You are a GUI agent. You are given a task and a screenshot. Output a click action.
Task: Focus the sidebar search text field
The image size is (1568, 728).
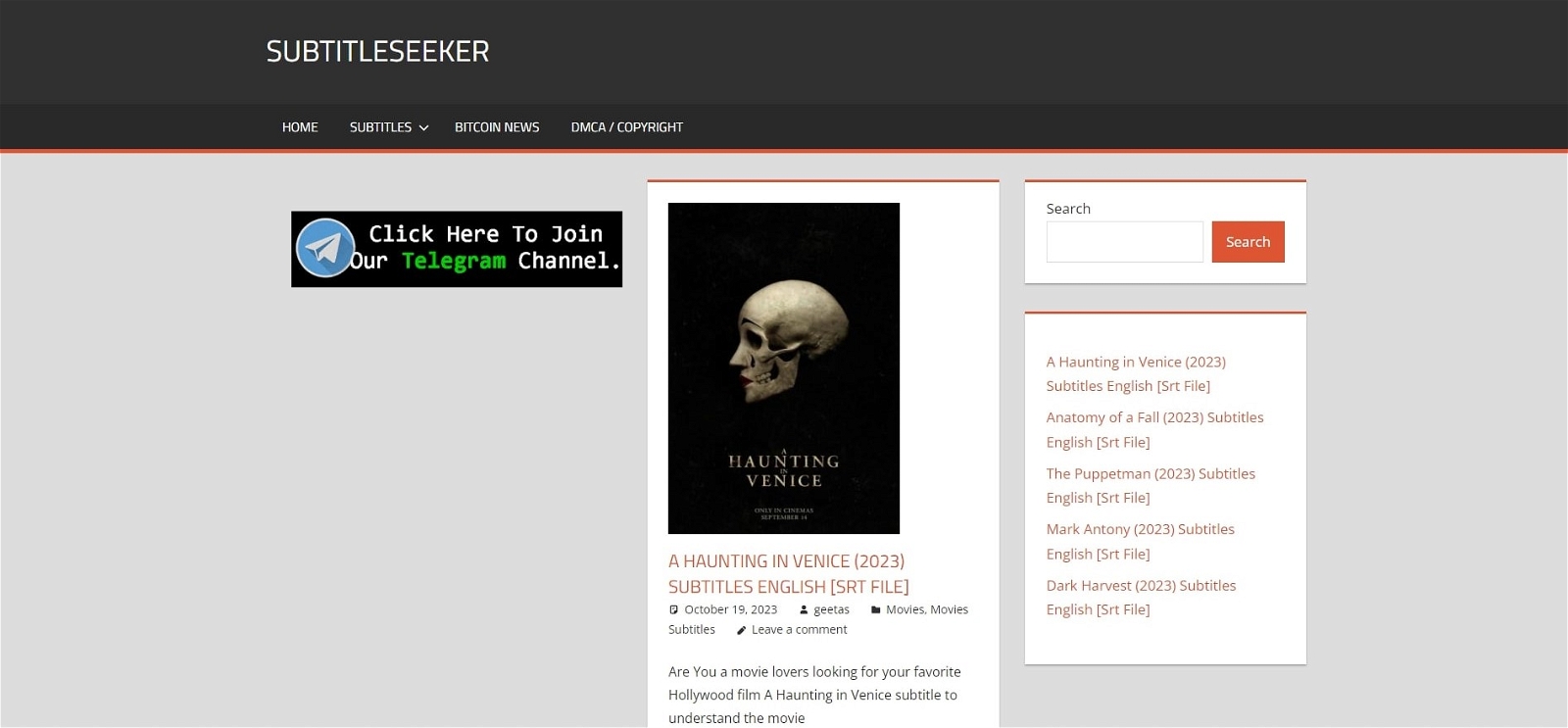(1124, 242)
